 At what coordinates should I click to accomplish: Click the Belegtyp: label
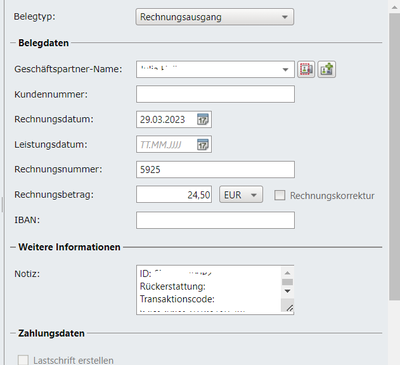[34, 17]
